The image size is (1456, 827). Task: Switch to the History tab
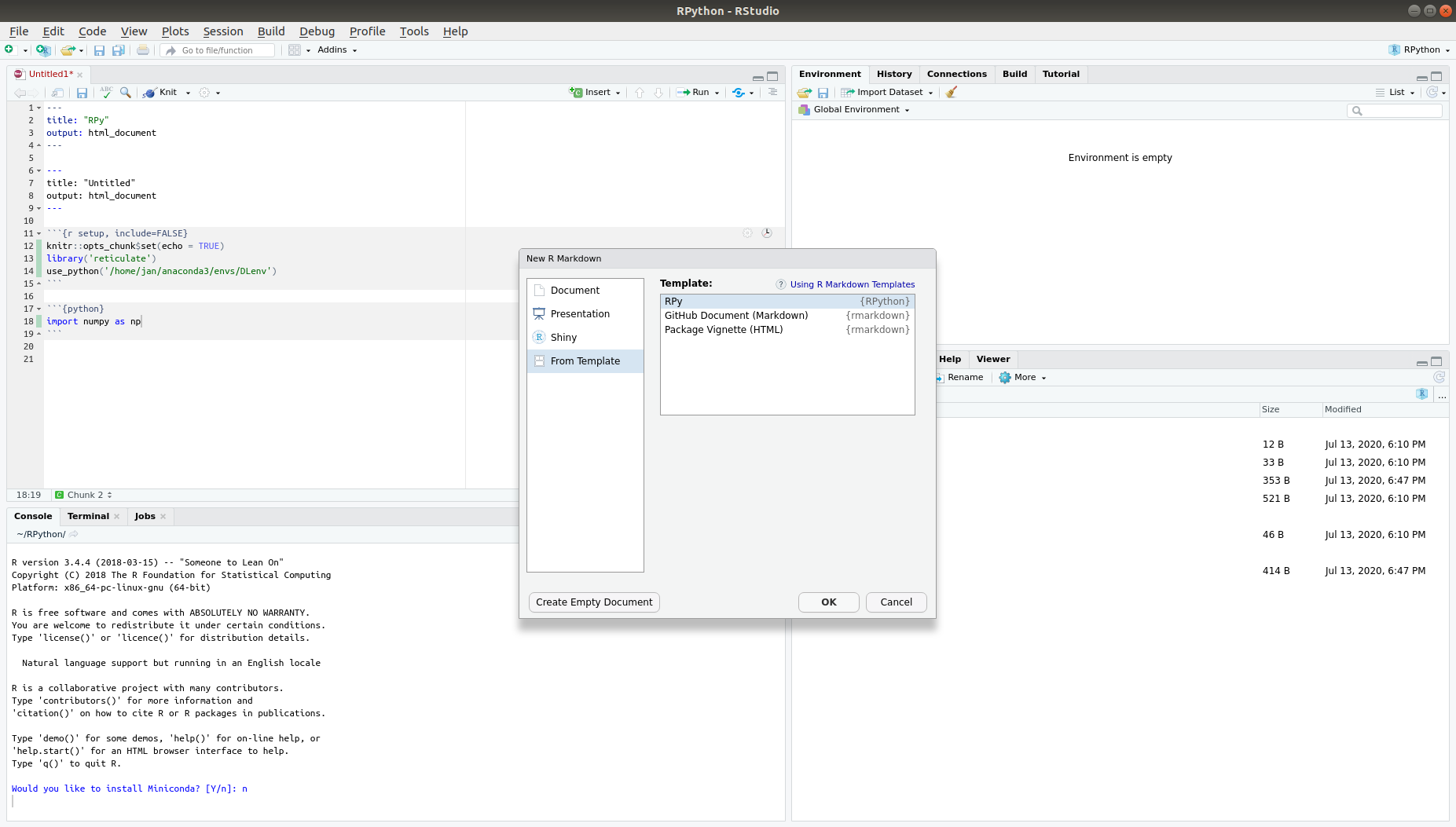[x=894, y=74]
